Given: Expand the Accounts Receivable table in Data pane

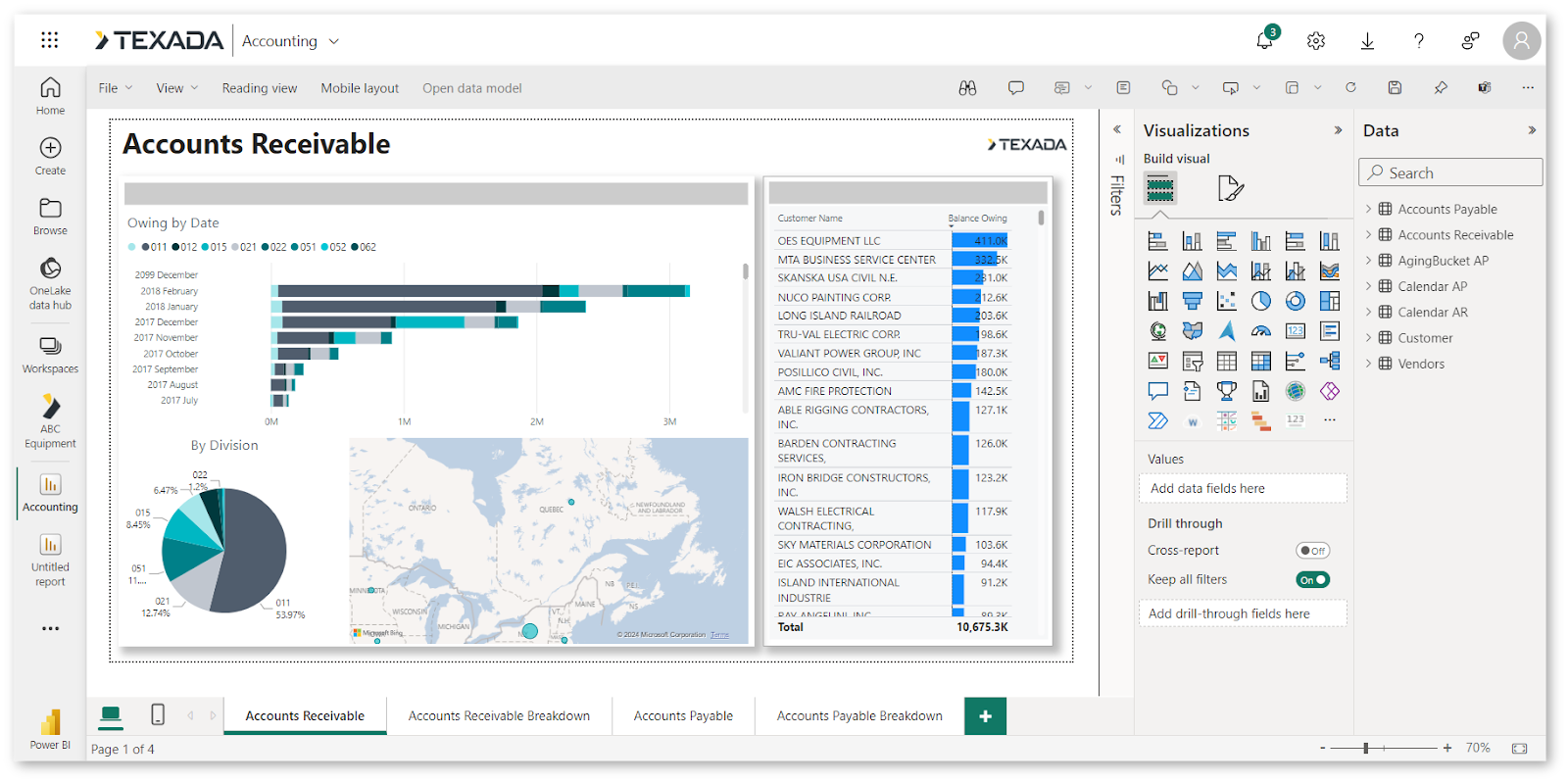Looking at the screenshot, I should 1369,235.
